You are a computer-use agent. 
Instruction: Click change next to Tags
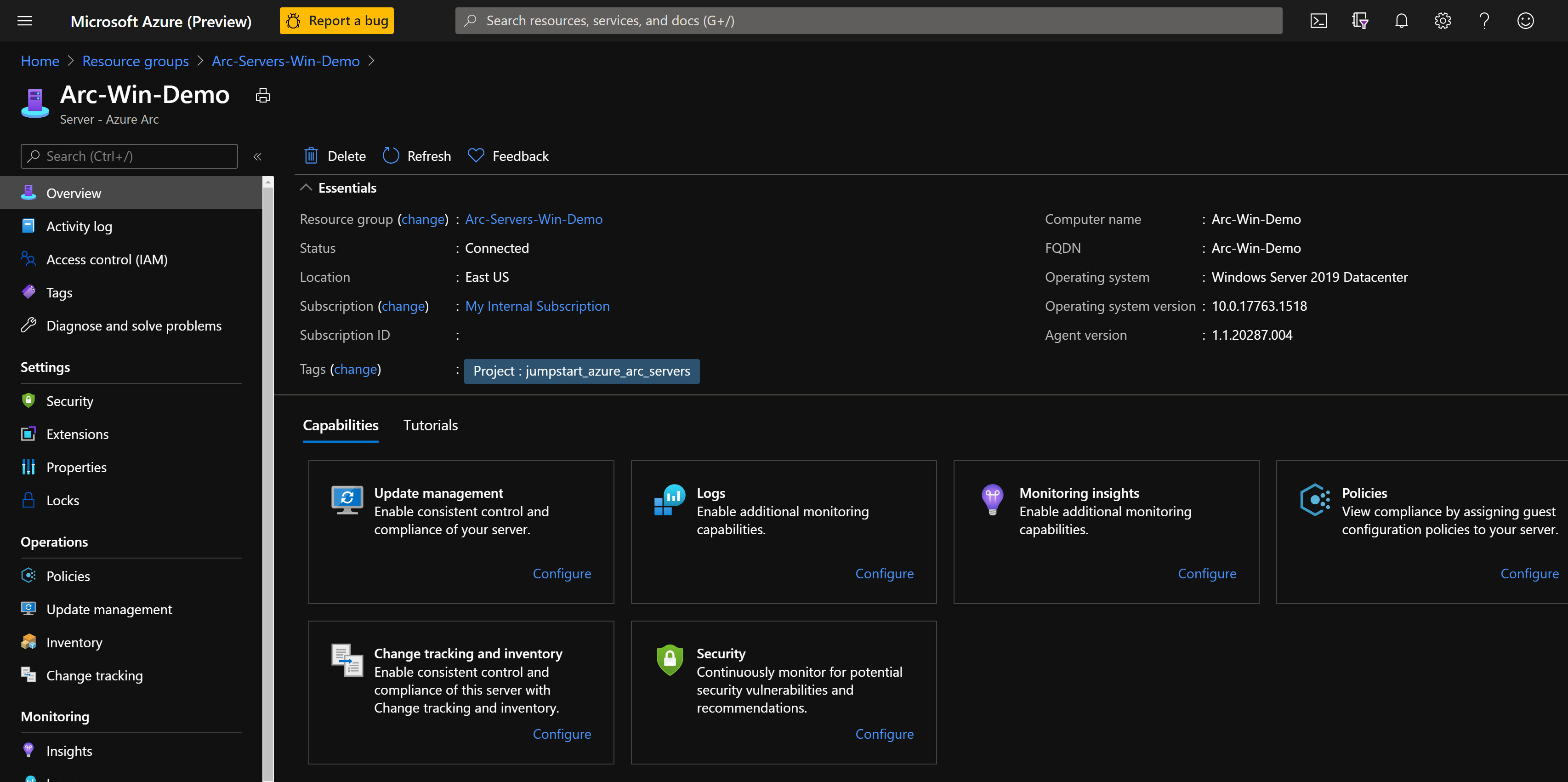click(356, 369)
